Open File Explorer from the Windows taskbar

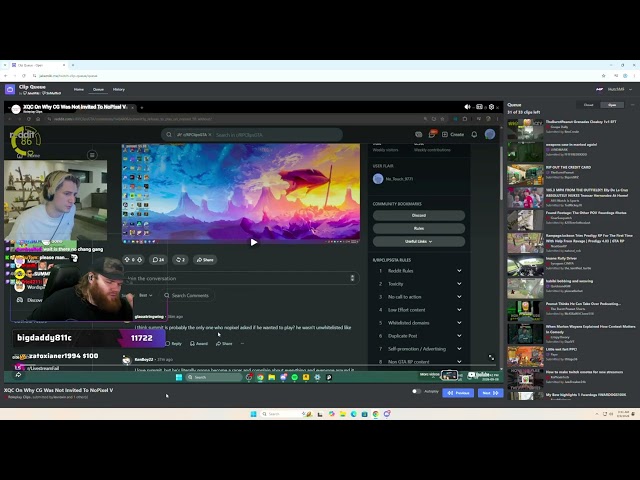click(x=343, y=414)
